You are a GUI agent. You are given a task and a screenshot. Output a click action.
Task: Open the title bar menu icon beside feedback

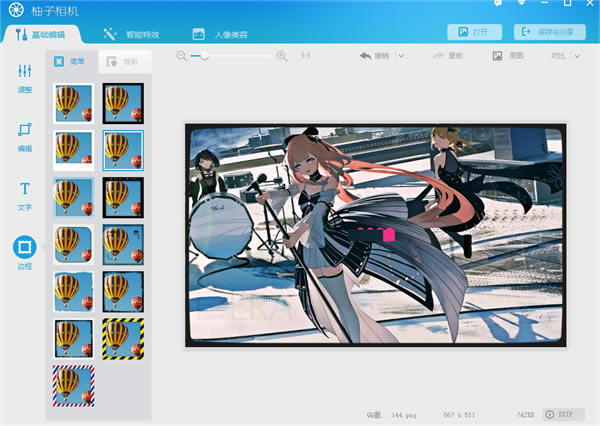click(521, 3)
